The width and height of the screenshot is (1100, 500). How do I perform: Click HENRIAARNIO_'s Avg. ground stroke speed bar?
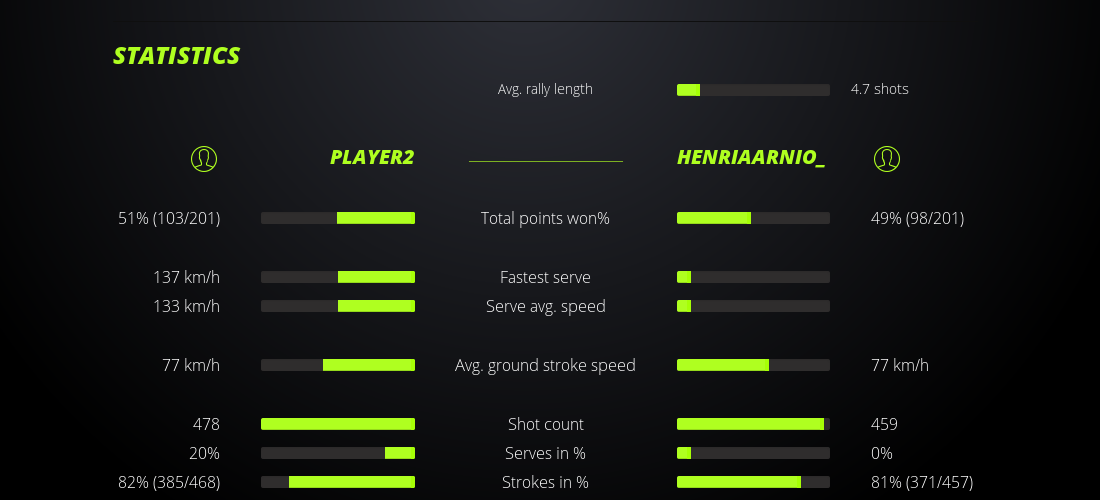pyautogui.click(x=753, y=365)
